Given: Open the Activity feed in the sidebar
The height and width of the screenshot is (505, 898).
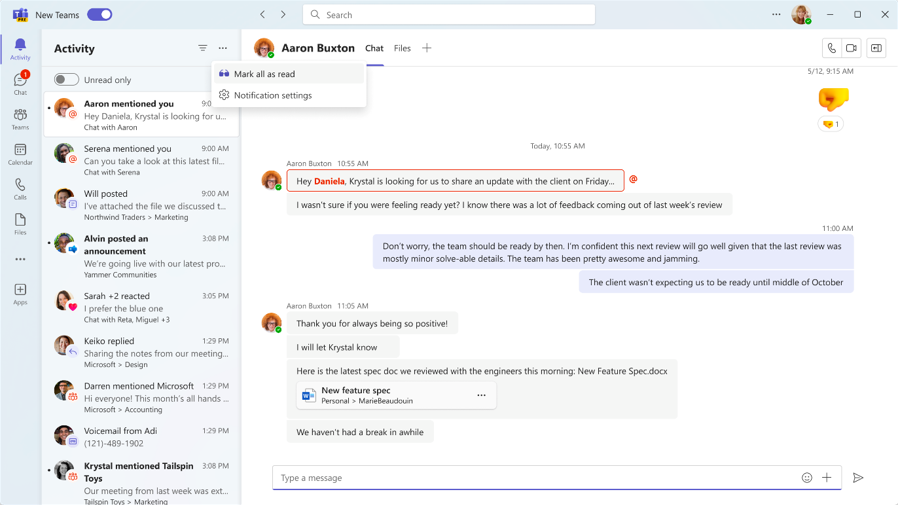Looking at the screenshot, I should (20, 49).
